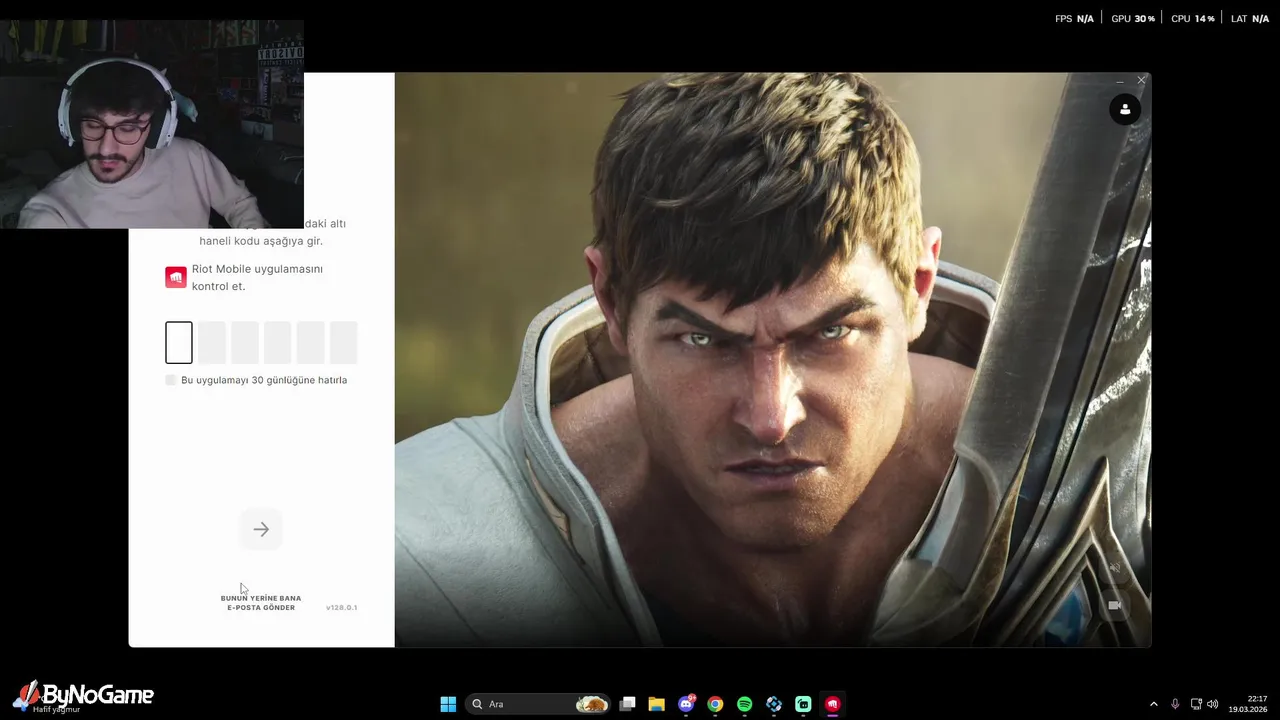Click the second digit box of the code
1280x720 pixels.
coord(212,342)
